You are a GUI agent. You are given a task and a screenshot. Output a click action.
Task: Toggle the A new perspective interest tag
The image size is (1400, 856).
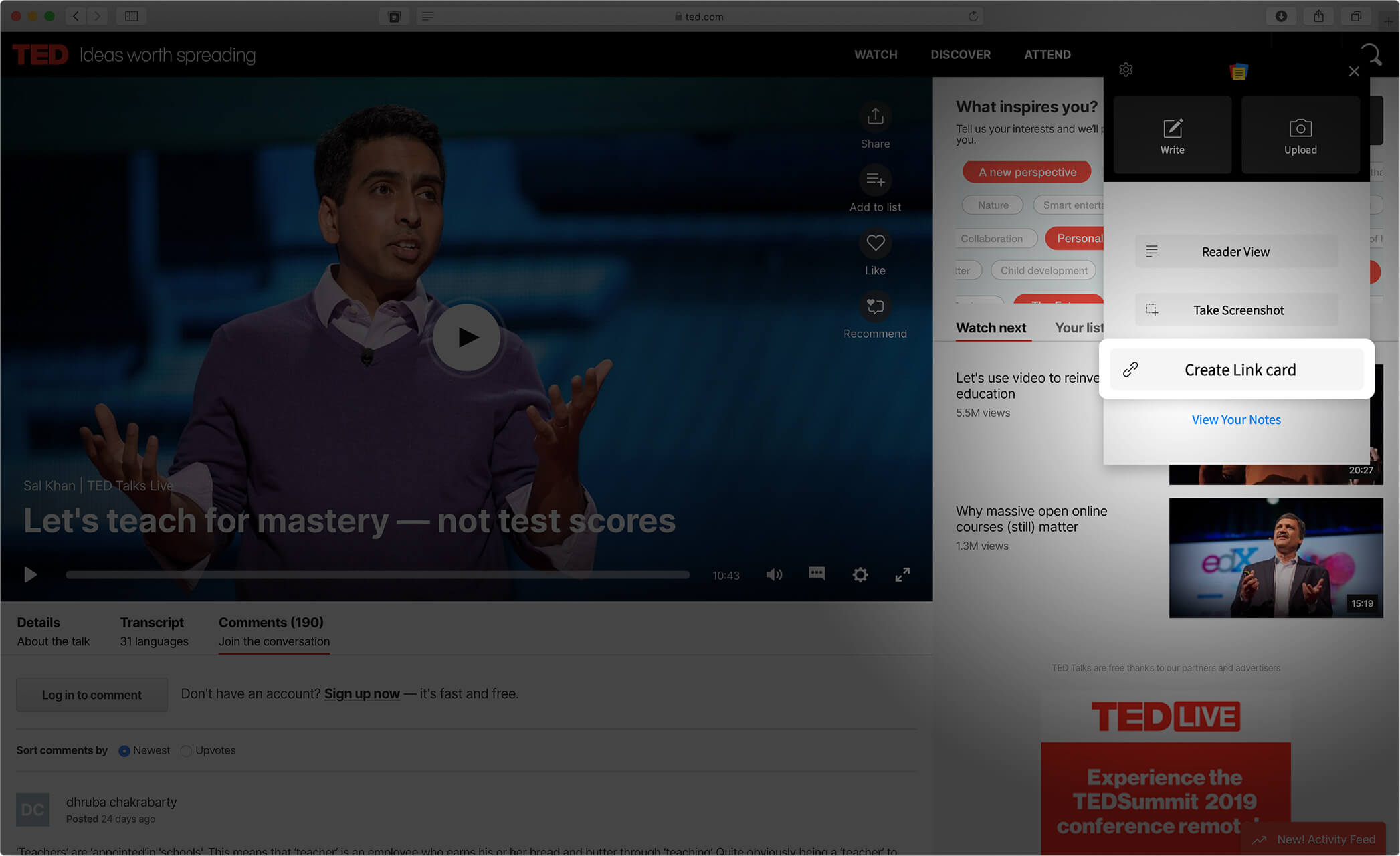pos(1027,172)
